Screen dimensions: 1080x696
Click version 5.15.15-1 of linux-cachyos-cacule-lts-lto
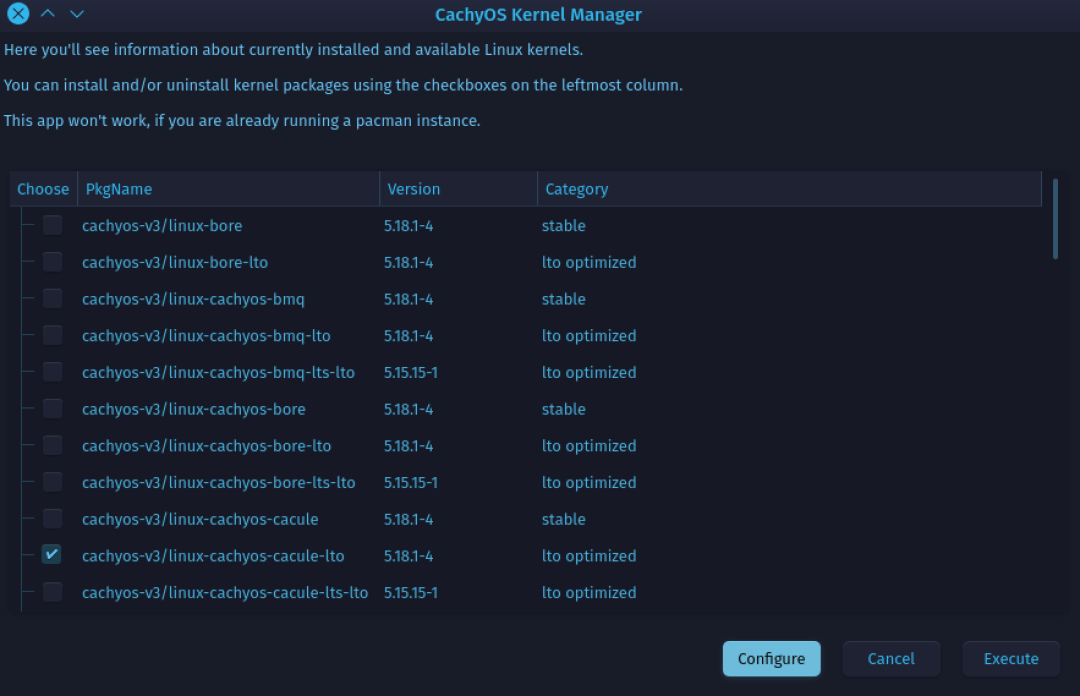(x=411, y=592)
